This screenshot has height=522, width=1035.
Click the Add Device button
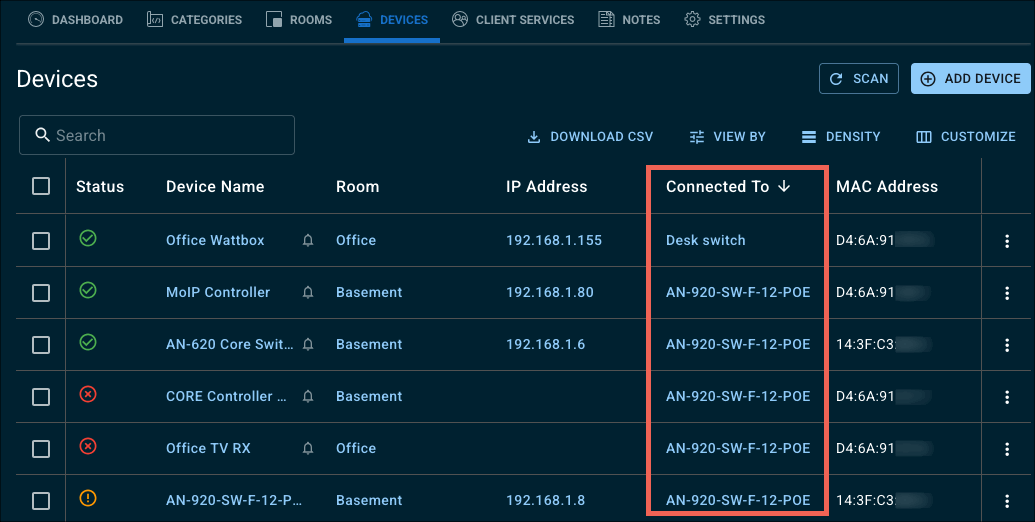point(971,79)
